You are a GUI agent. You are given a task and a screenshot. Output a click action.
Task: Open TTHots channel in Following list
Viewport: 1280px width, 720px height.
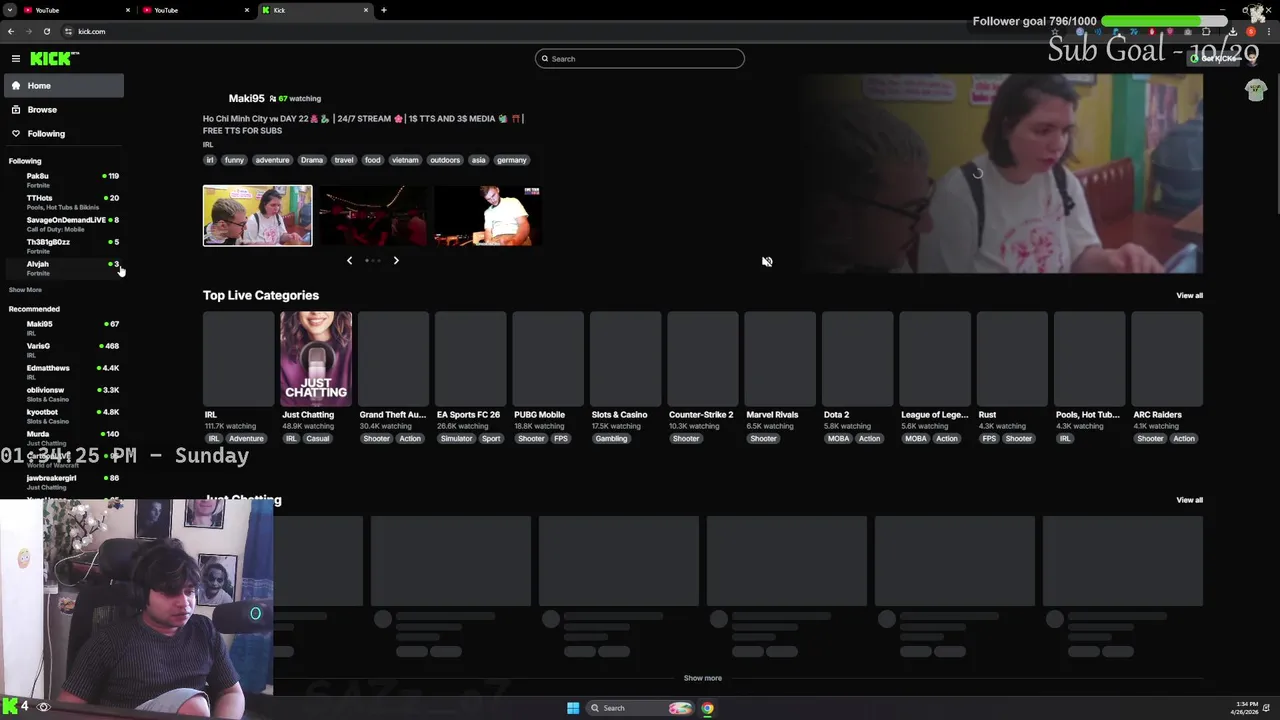click(x=64, y=202)
